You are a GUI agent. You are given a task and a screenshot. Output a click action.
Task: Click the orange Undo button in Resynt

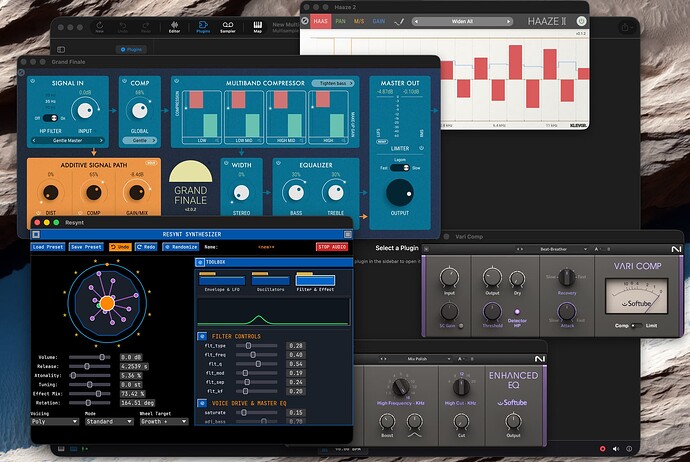[120, 247]
